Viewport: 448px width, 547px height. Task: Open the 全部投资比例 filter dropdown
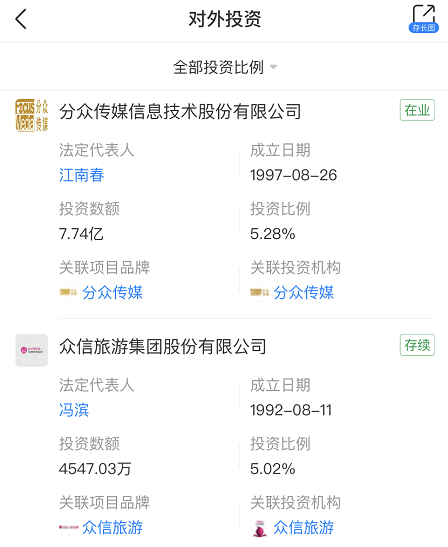click(225, 67)
